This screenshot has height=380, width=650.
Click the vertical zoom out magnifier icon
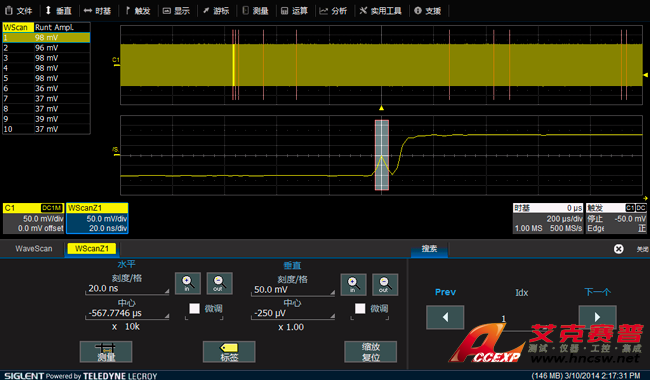click(385, 285)
